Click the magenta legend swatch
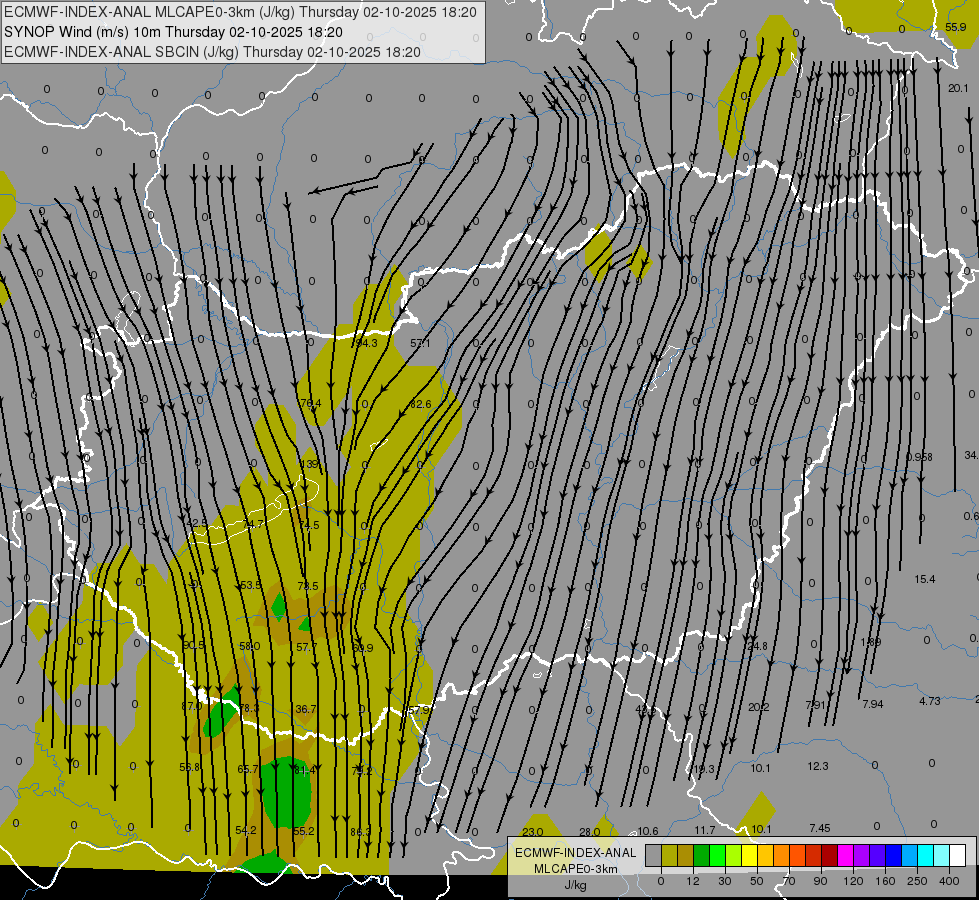The width and height of the screenshot is (979, 900). pyautogui.click(x=846, y=855)
